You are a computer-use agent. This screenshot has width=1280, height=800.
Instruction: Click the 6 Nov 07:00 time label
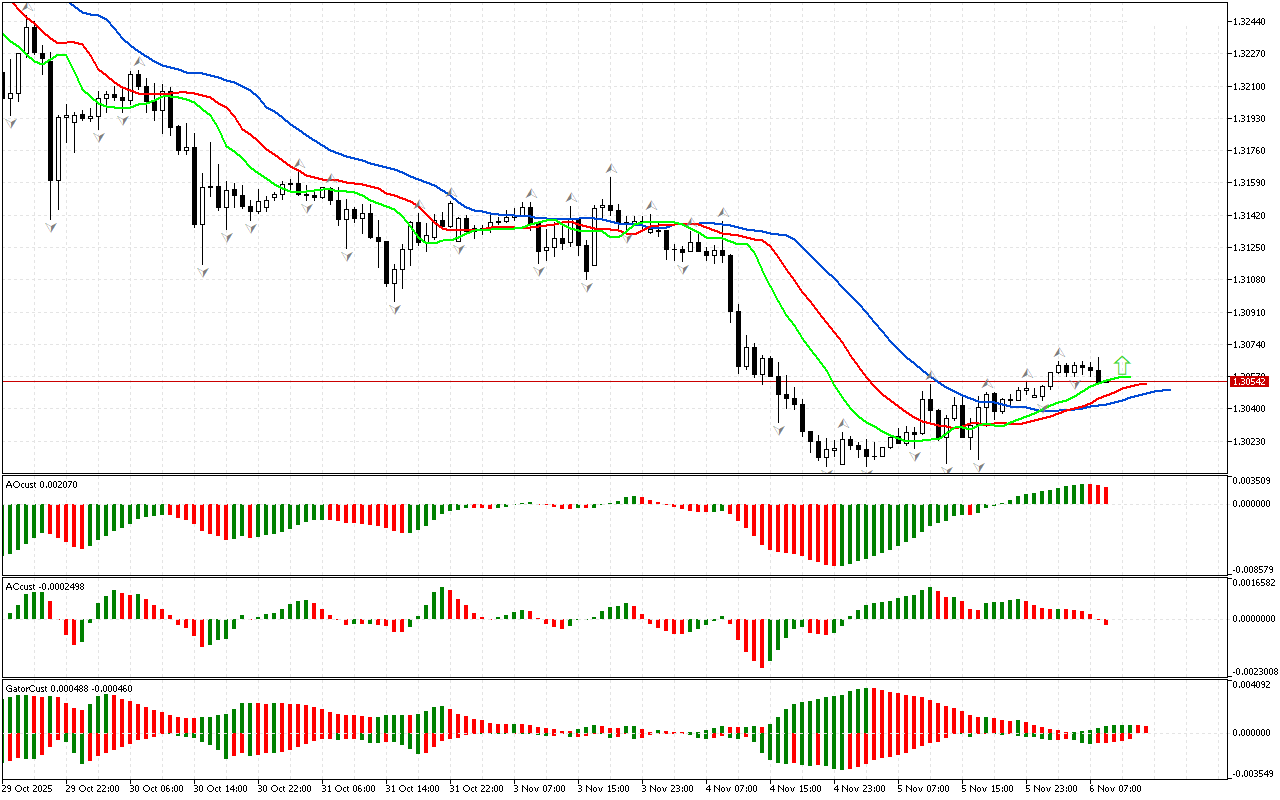(x=1116, y=788)
